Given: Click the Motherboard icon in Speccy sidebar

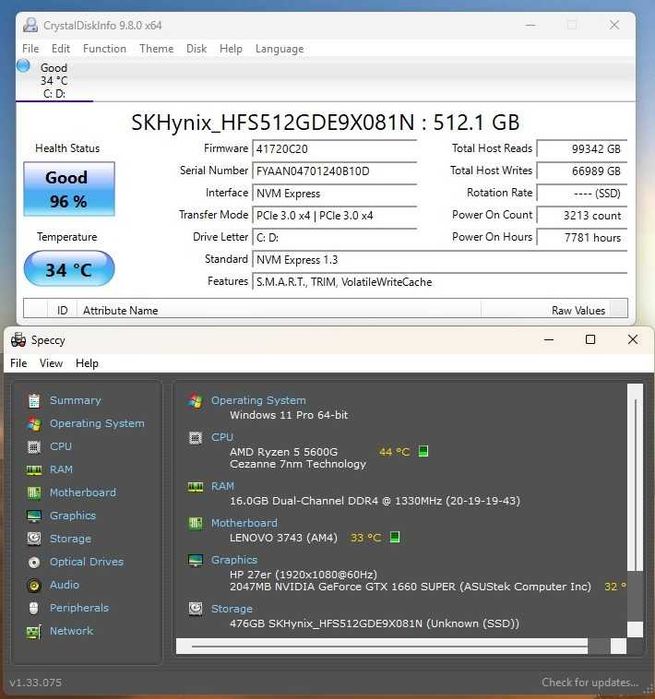Looking at the screenshot, I should [34, 493].
